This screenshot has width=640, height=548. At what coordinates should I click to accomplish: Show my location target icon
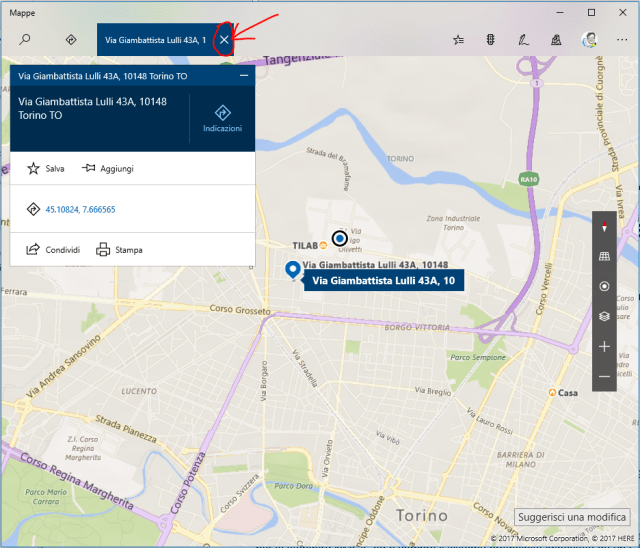tap(604, 286)
